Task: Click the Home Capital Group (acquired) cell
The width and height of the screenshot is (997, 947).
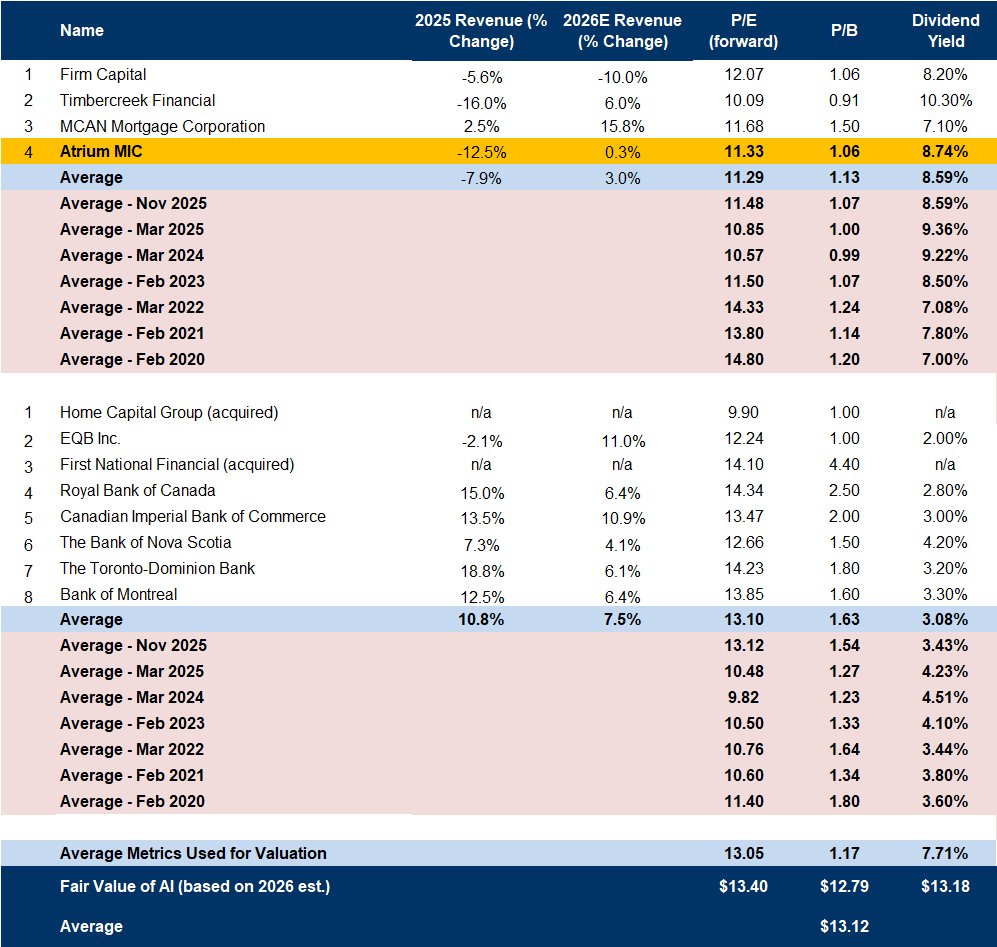Action: tap(169, 412)
